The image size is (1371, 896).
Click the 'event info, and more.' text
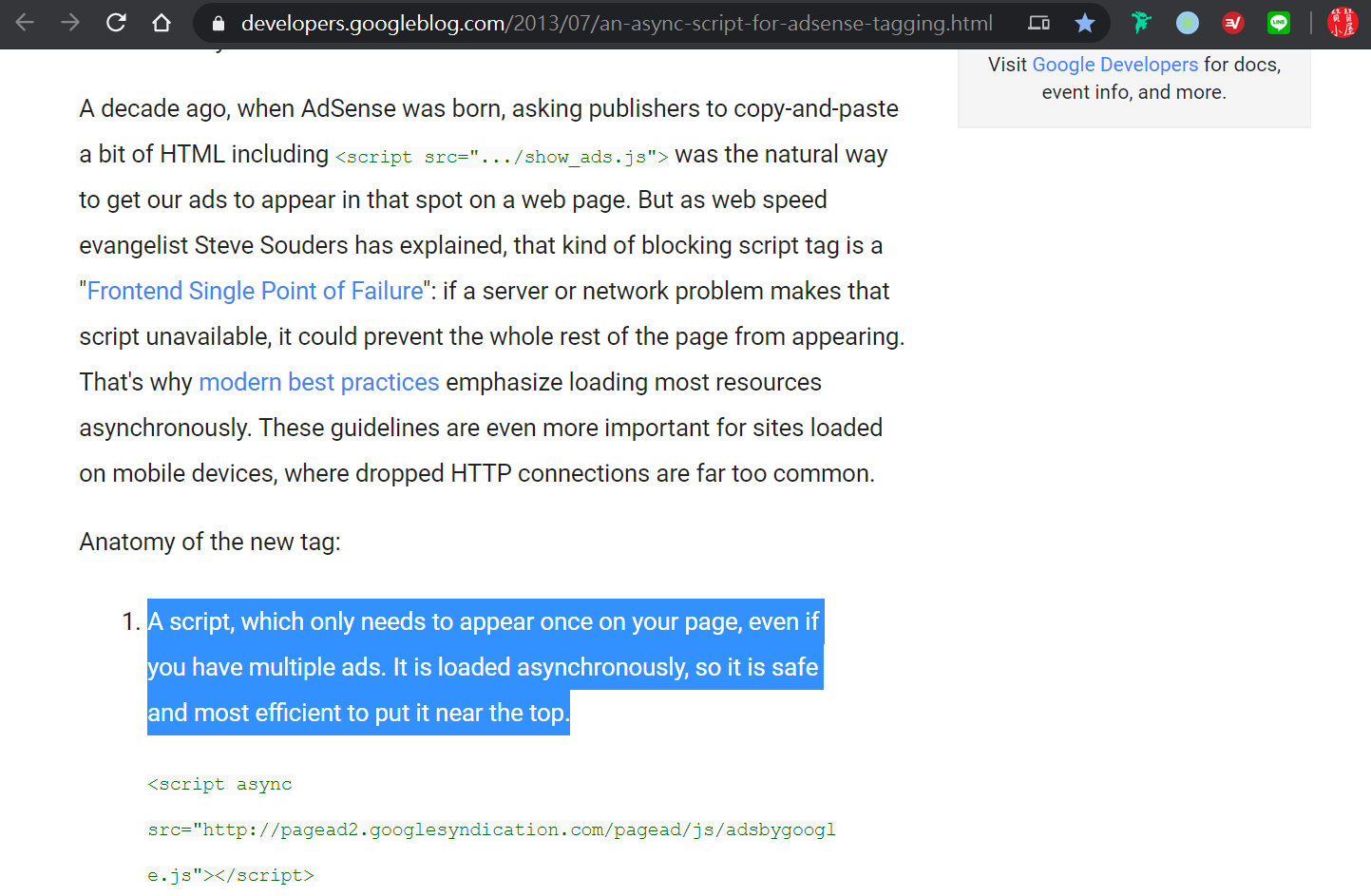(1134, 92)
